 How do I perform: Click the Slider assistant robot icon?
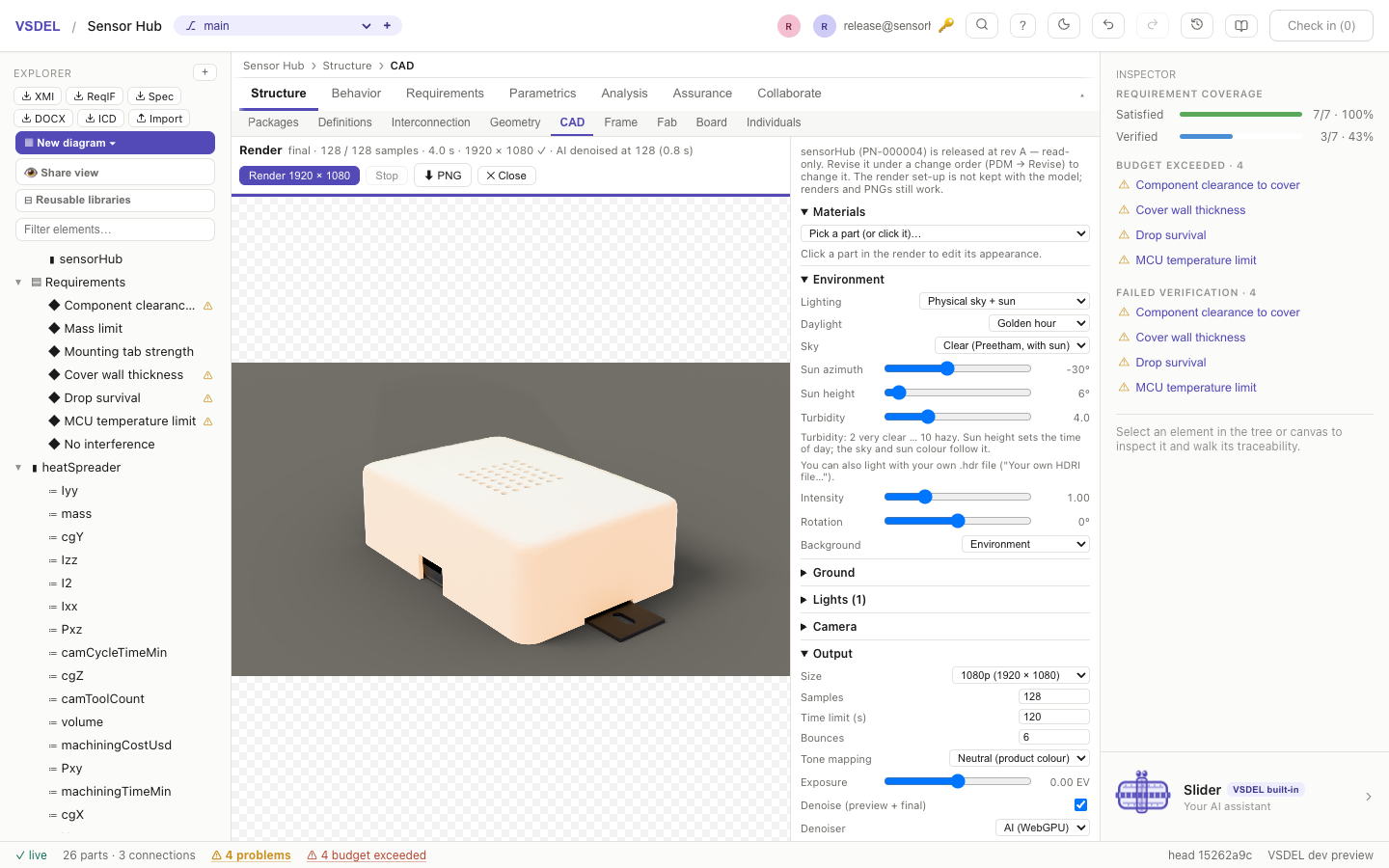(x=1143, y=795)
